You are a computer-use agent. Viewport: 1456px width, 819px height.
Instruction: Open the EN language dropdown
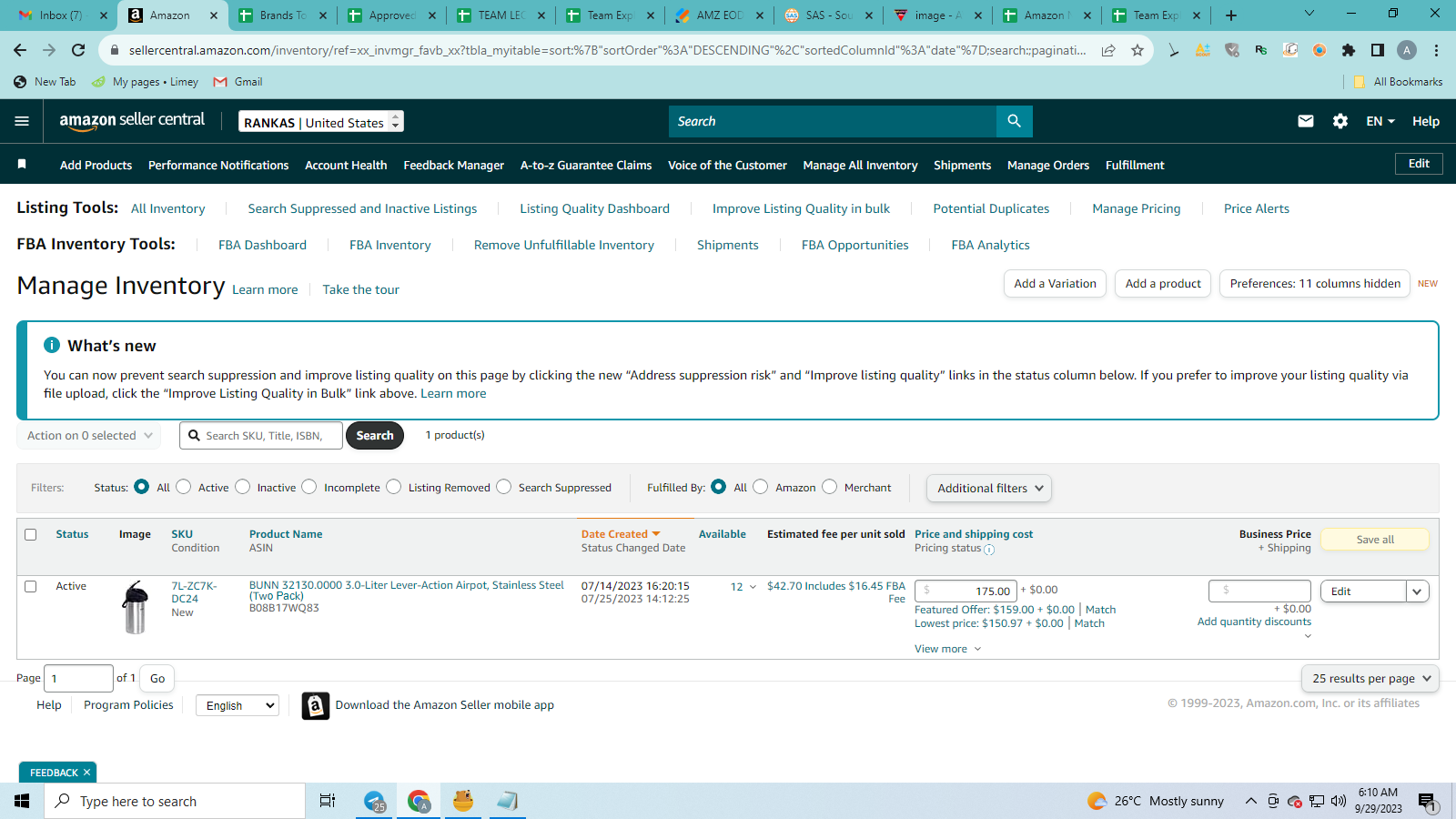coord(1380,121)
